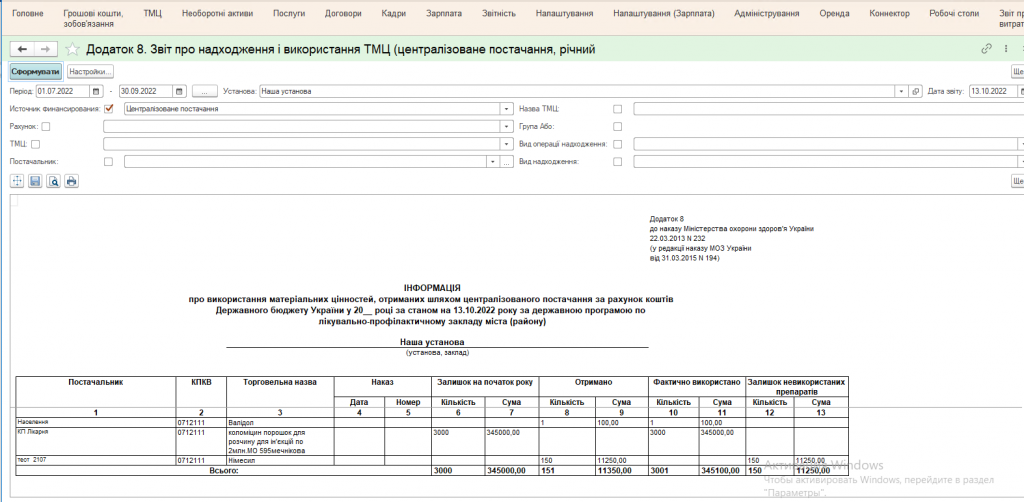Open calendar for period end date
The width and height of the screenshot is (1024, 502).
pyautogui.click(x=178, y=91)
